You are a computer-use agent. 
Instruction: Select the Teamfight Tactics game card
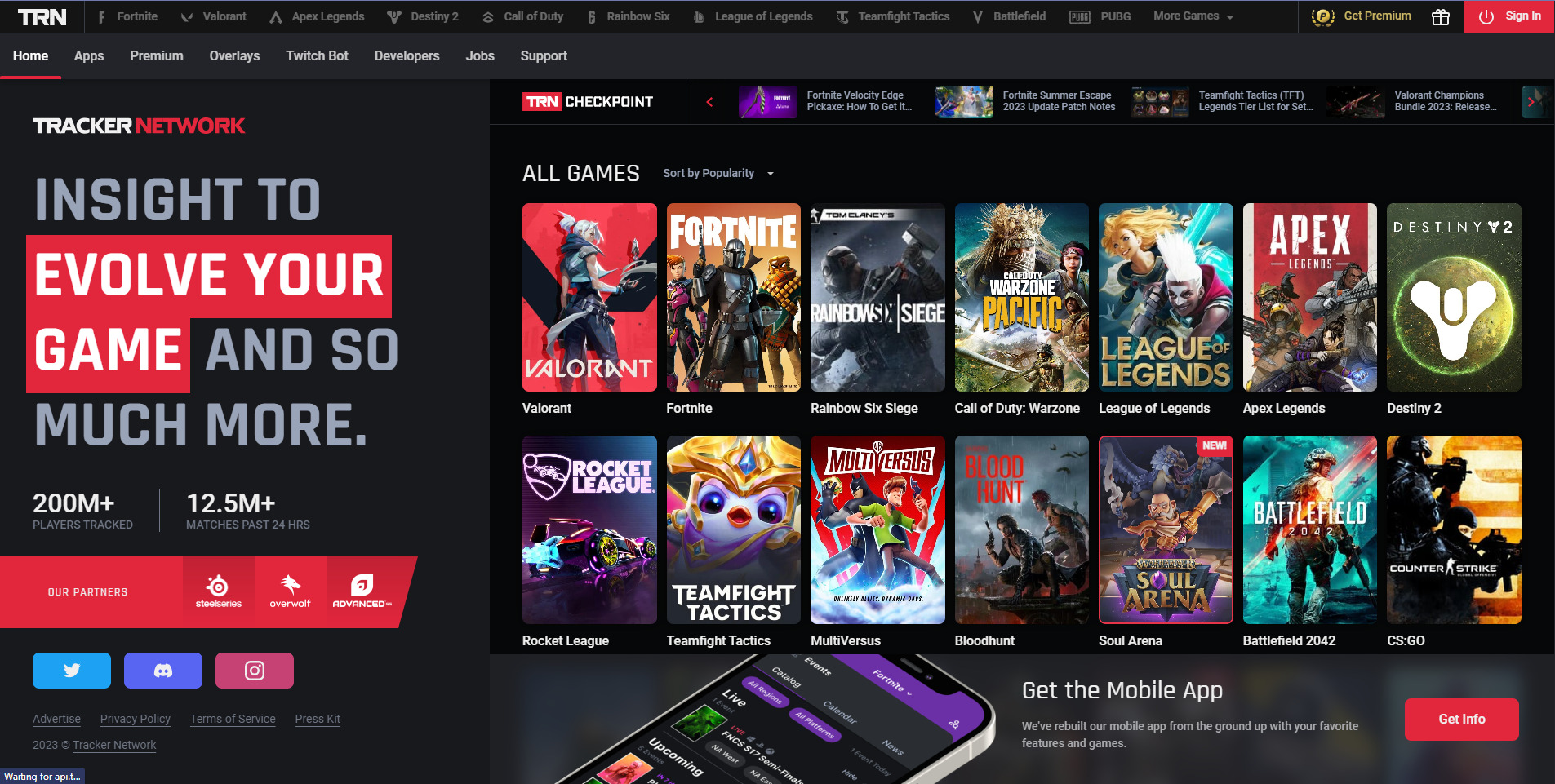click(x=733, y=543)
